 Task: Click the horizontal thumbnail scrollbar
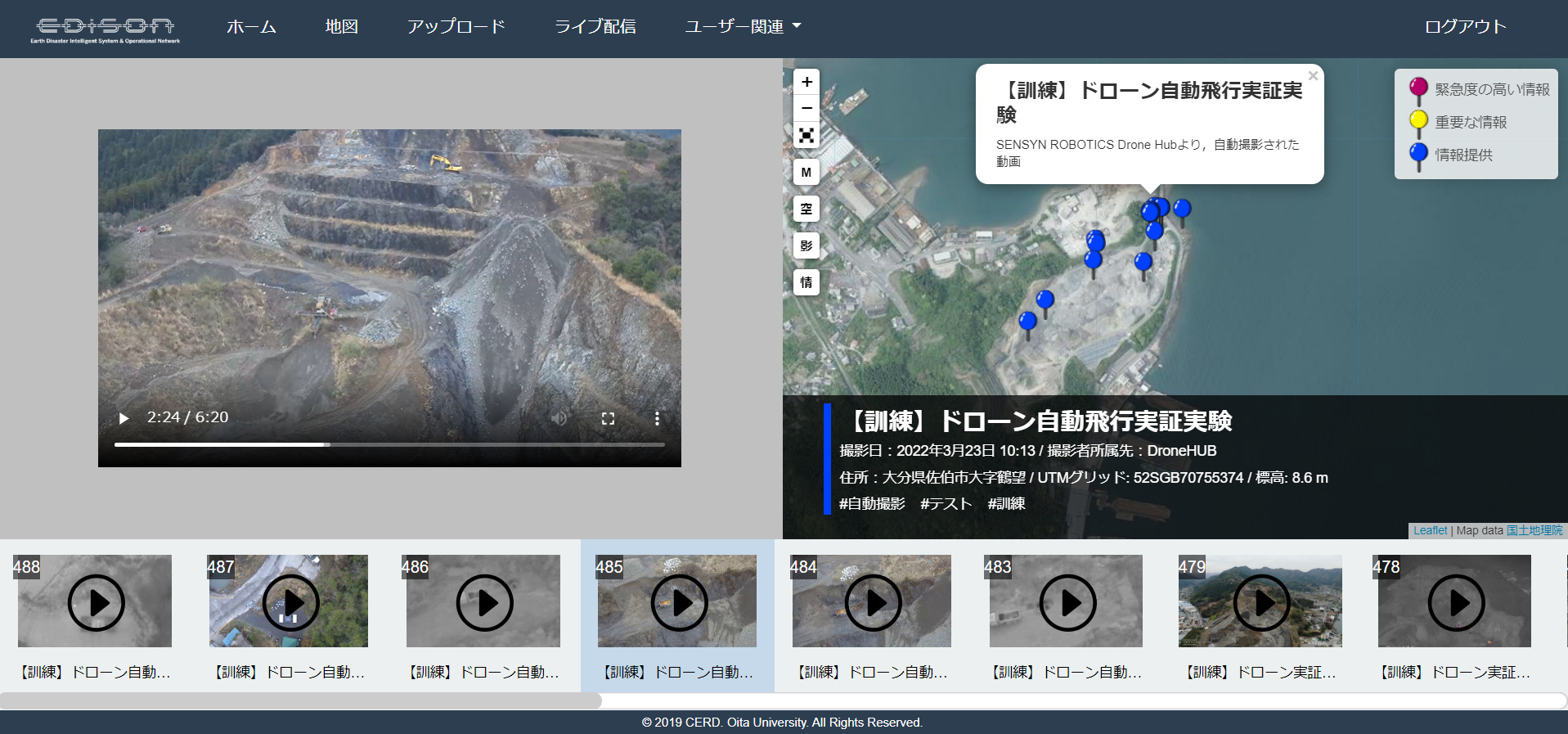pos(301,700)
